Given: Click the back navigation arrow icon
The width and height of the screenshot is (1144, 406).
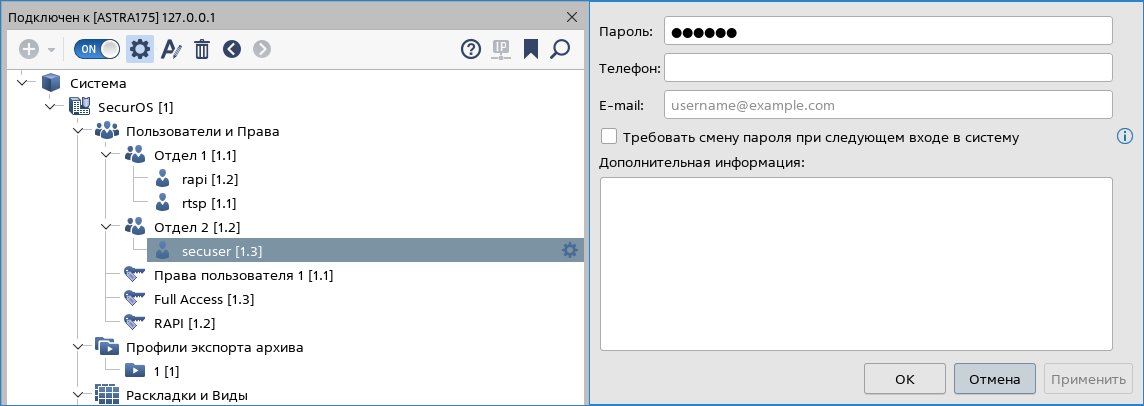Looking at the screenshot, I should click(x=232, y=49).
